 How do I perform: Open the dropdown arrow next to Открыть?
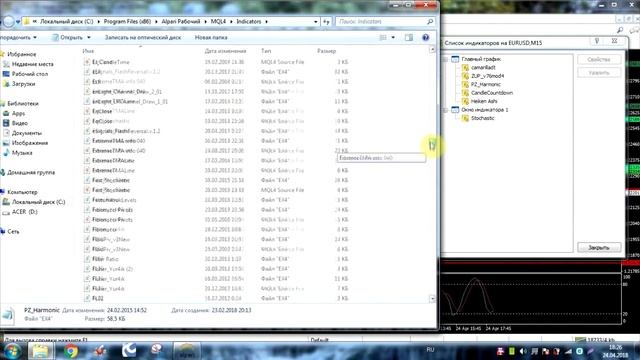pos(89,38)
